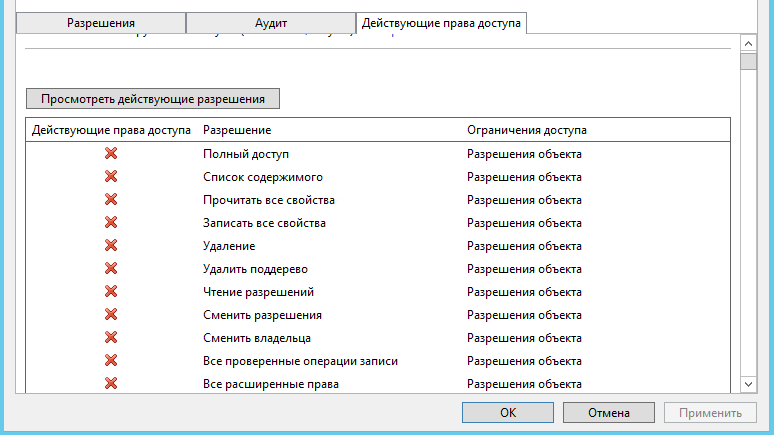Open the Аудит tab
This screenshot has height=435, width=774.
271,23
